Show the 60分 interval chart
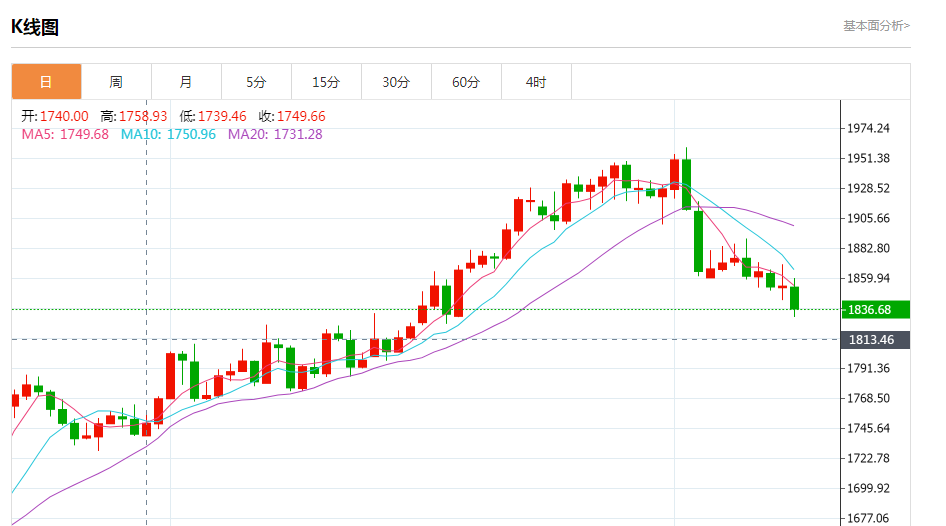This screenshot has height=526, width=946. (466, 82)
